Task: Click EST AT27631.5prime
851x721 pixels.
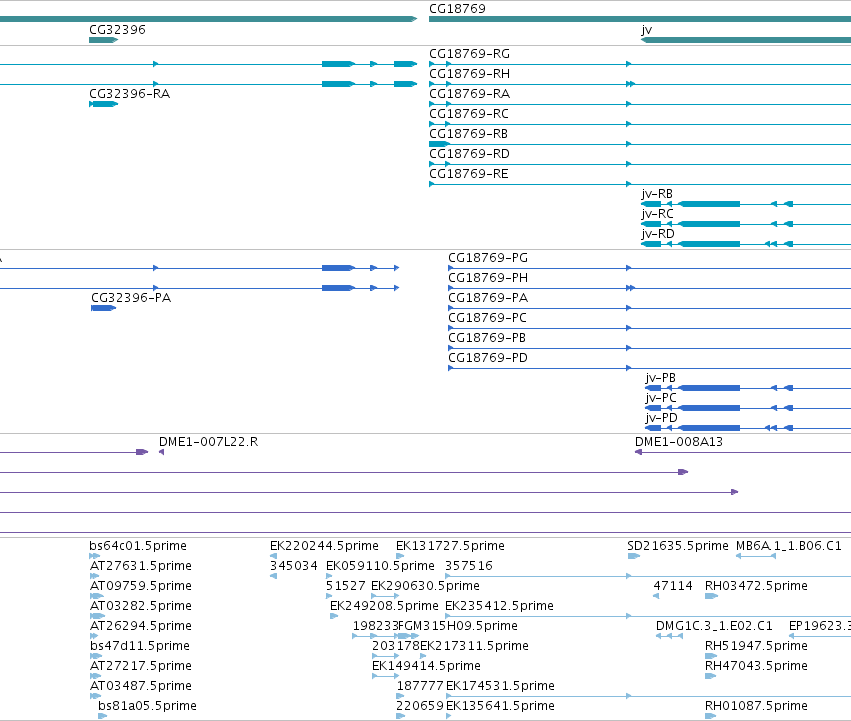Action: [141, 566]
